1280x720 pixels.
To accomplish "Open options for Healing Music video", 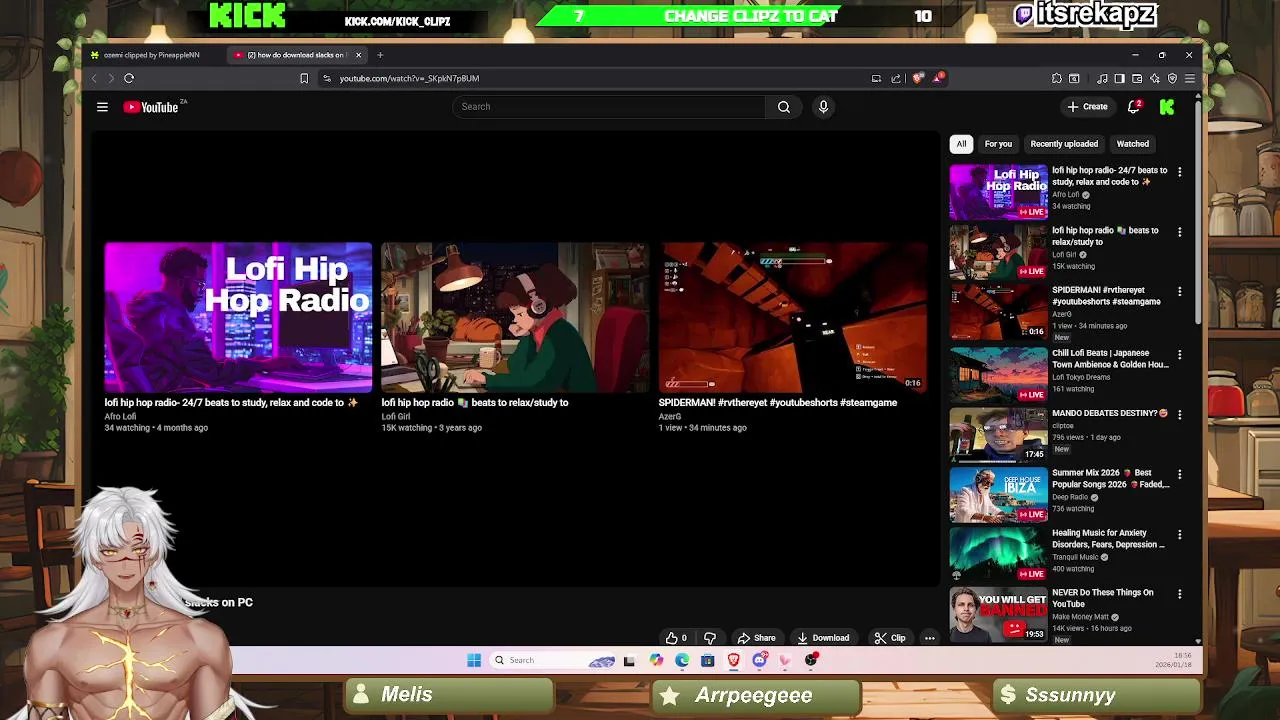I will click(1179, 534).
